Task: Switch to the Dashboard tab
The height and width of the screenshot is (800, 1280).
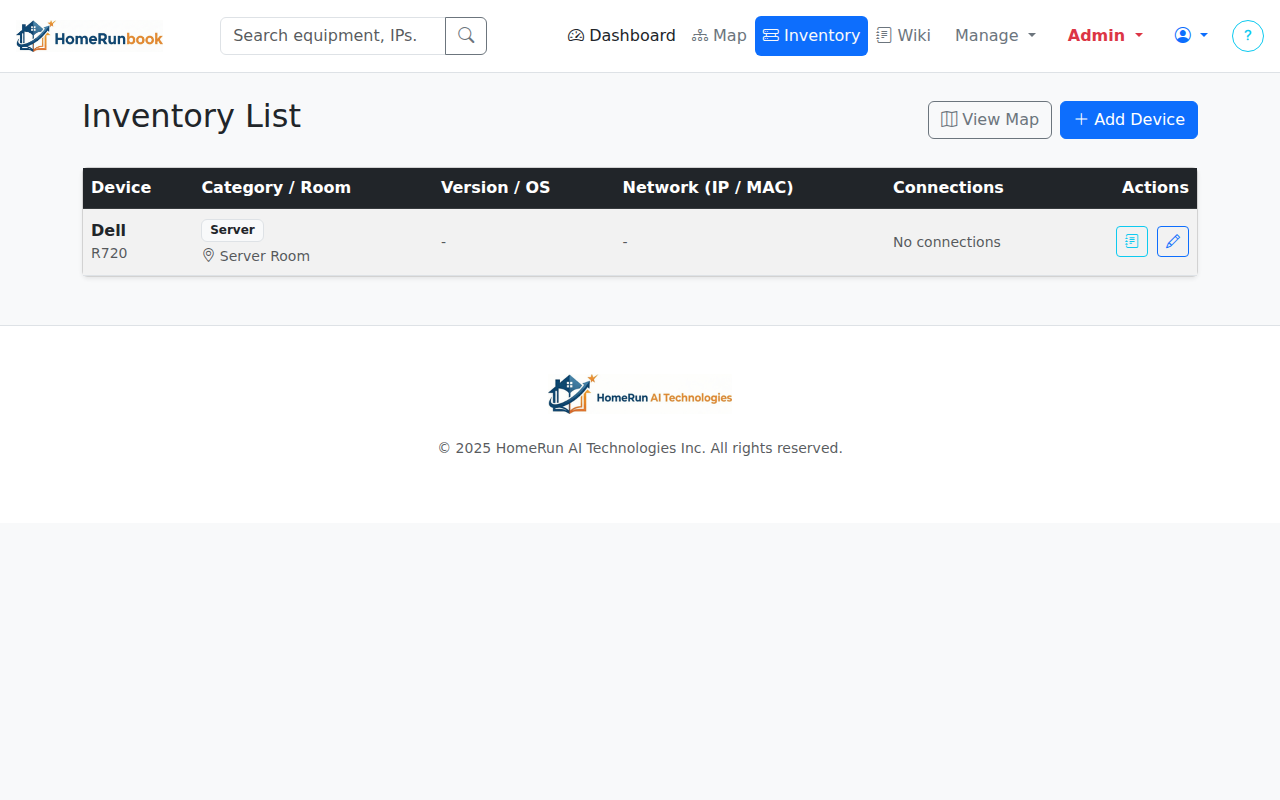Action: [621, 35]
